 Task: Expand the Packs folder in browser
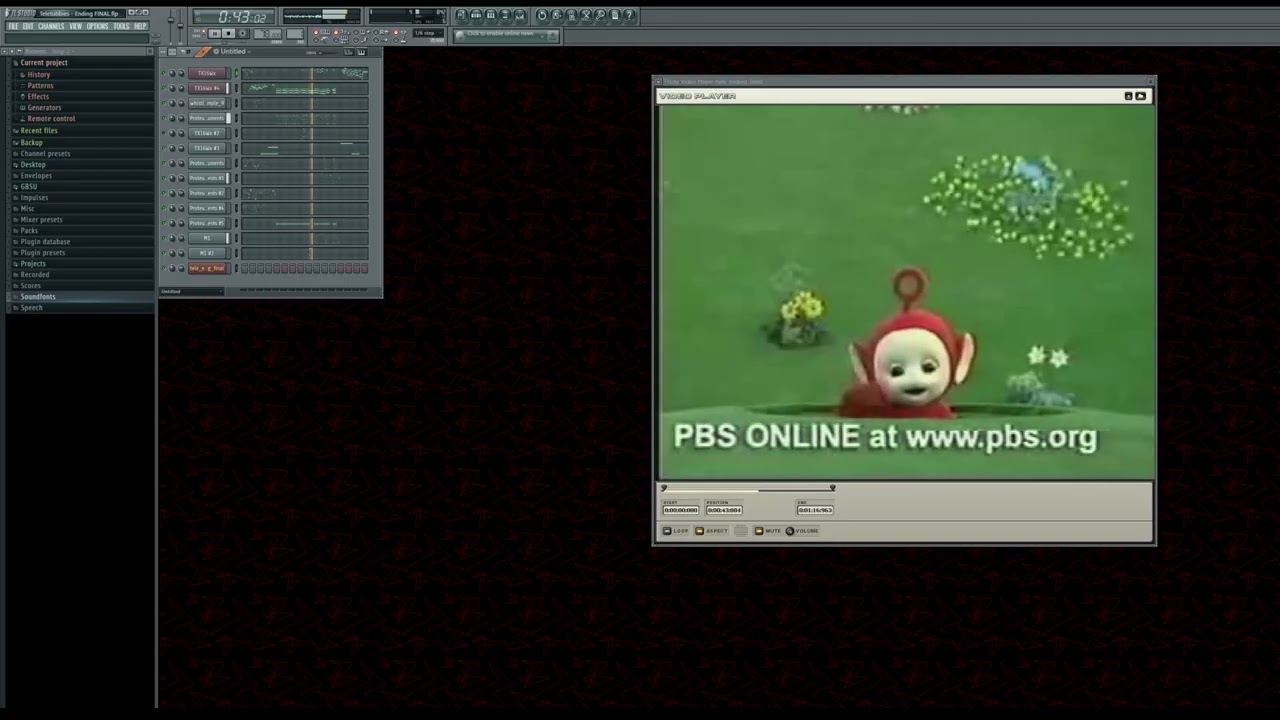82,230
